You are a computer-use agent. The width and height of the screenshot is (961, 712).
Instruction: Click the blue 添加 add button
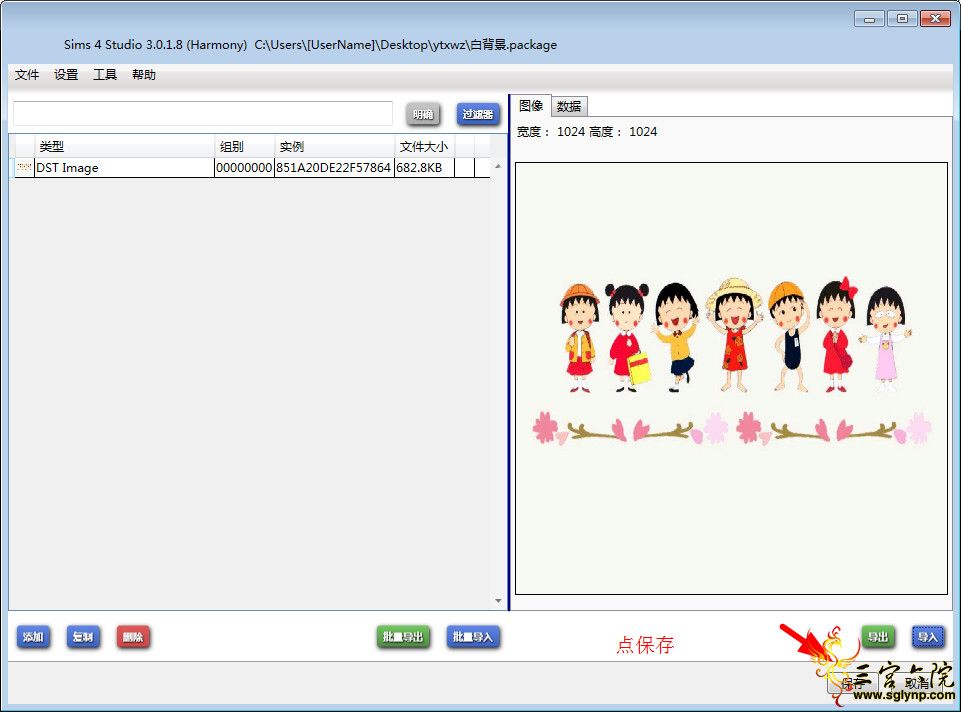(x=33, y=637)
